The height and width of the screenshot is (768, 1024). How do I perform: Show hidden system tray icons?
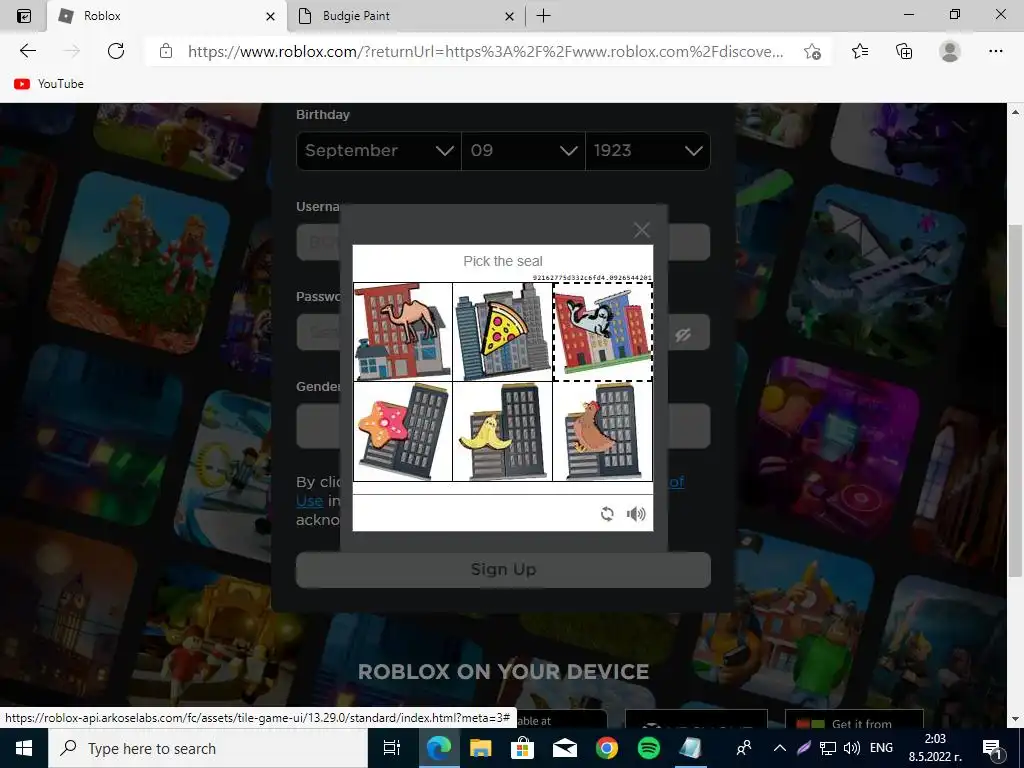tap(779, 748)
